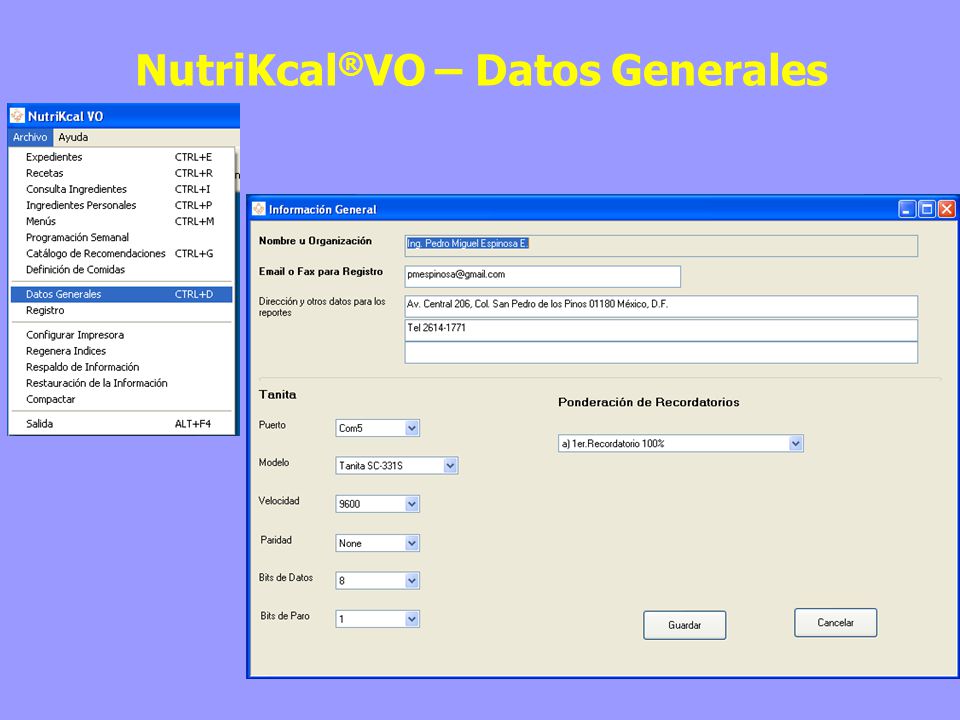Click the NutriKcal VO title bar text
960x720 pixels.
point(66,116)
